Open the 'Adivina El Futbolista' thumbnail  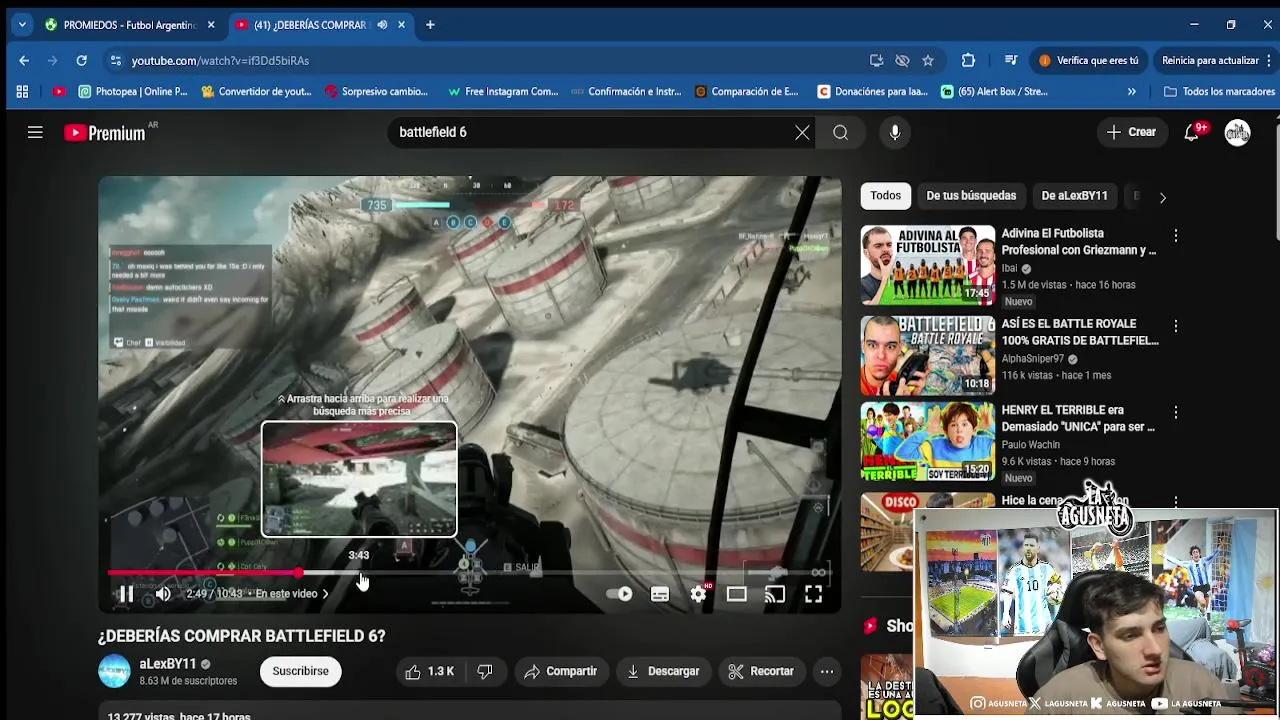click(928, 265)
